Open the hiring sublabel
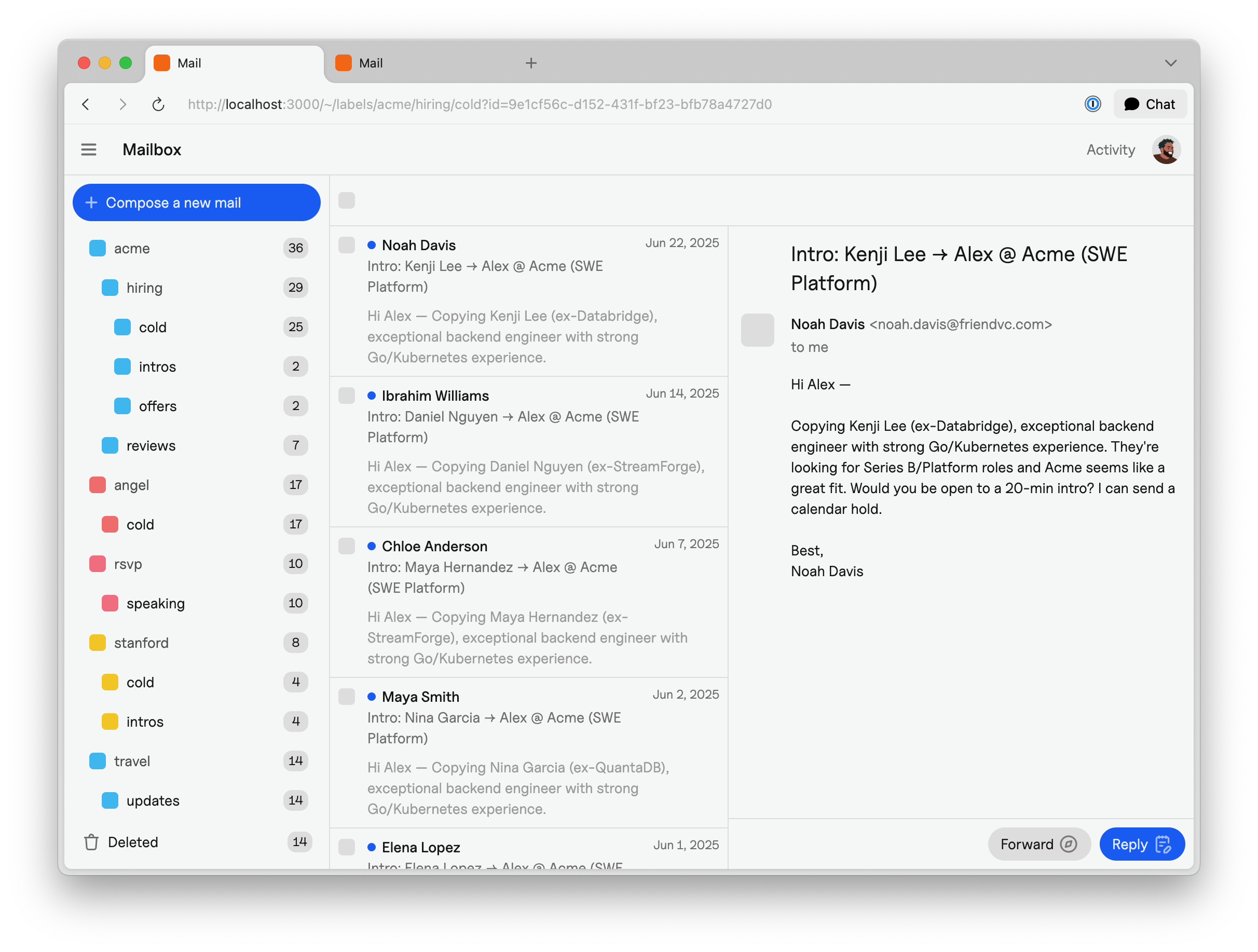Screen dimensions: 1258x952 point(144,288)
